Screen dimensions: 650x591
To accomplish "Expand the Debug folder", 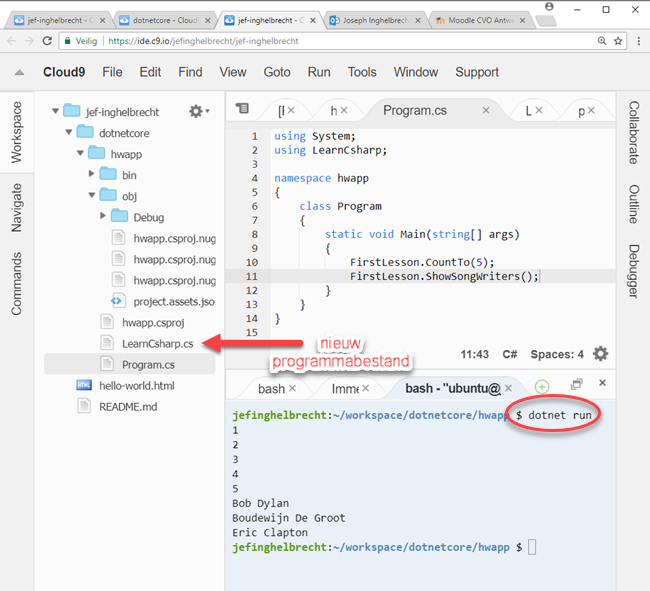I will pos(104,217).
